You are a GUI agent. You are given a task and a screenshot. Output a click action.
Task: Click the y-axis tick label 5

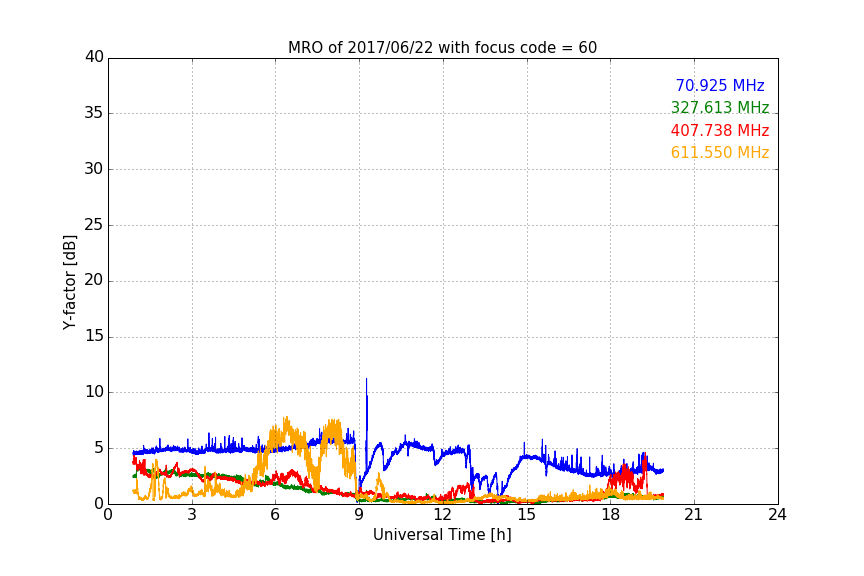click(99, 448)
